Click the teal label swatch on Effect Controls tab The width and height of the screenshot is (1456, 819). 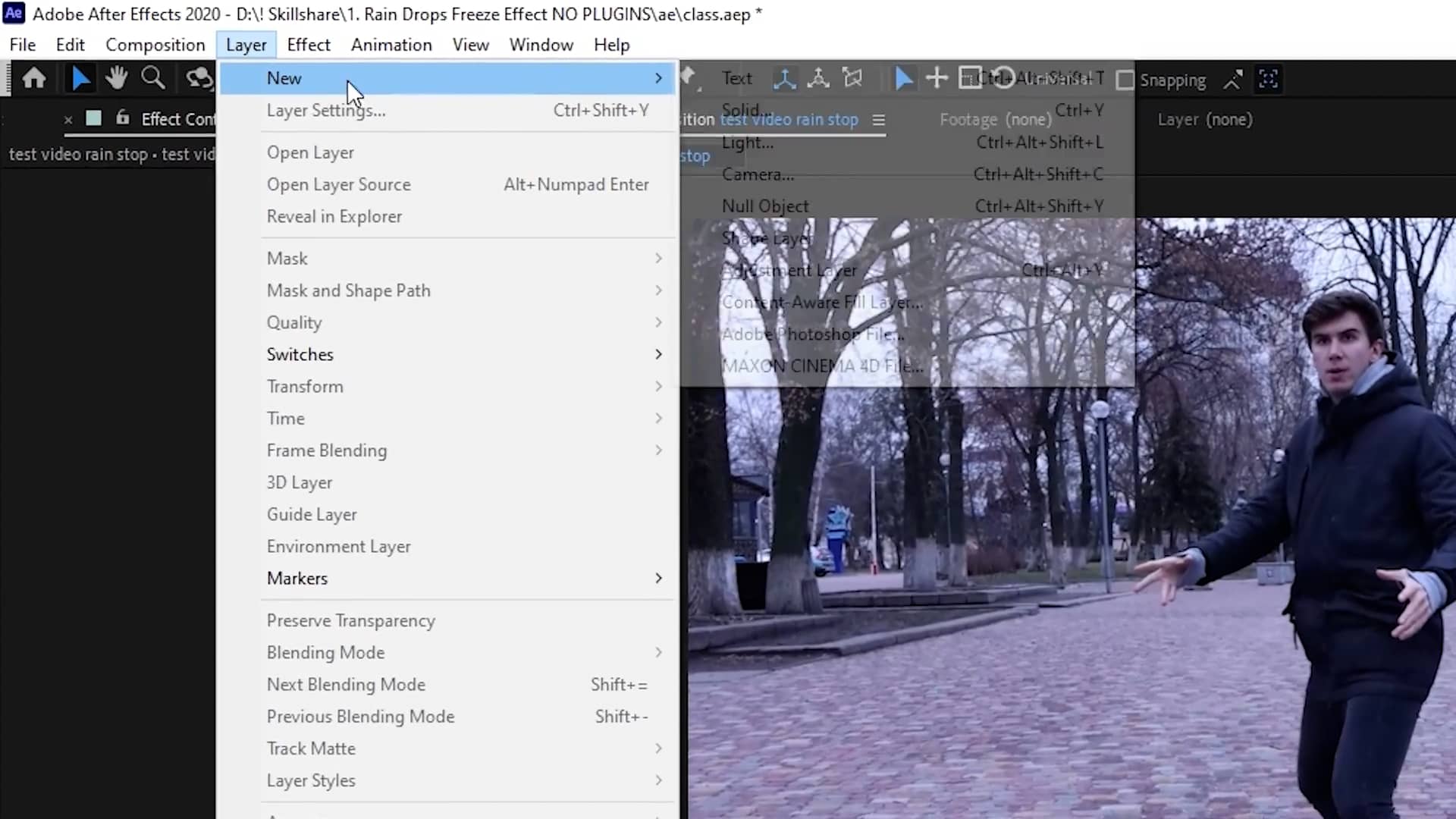point(94,118)
